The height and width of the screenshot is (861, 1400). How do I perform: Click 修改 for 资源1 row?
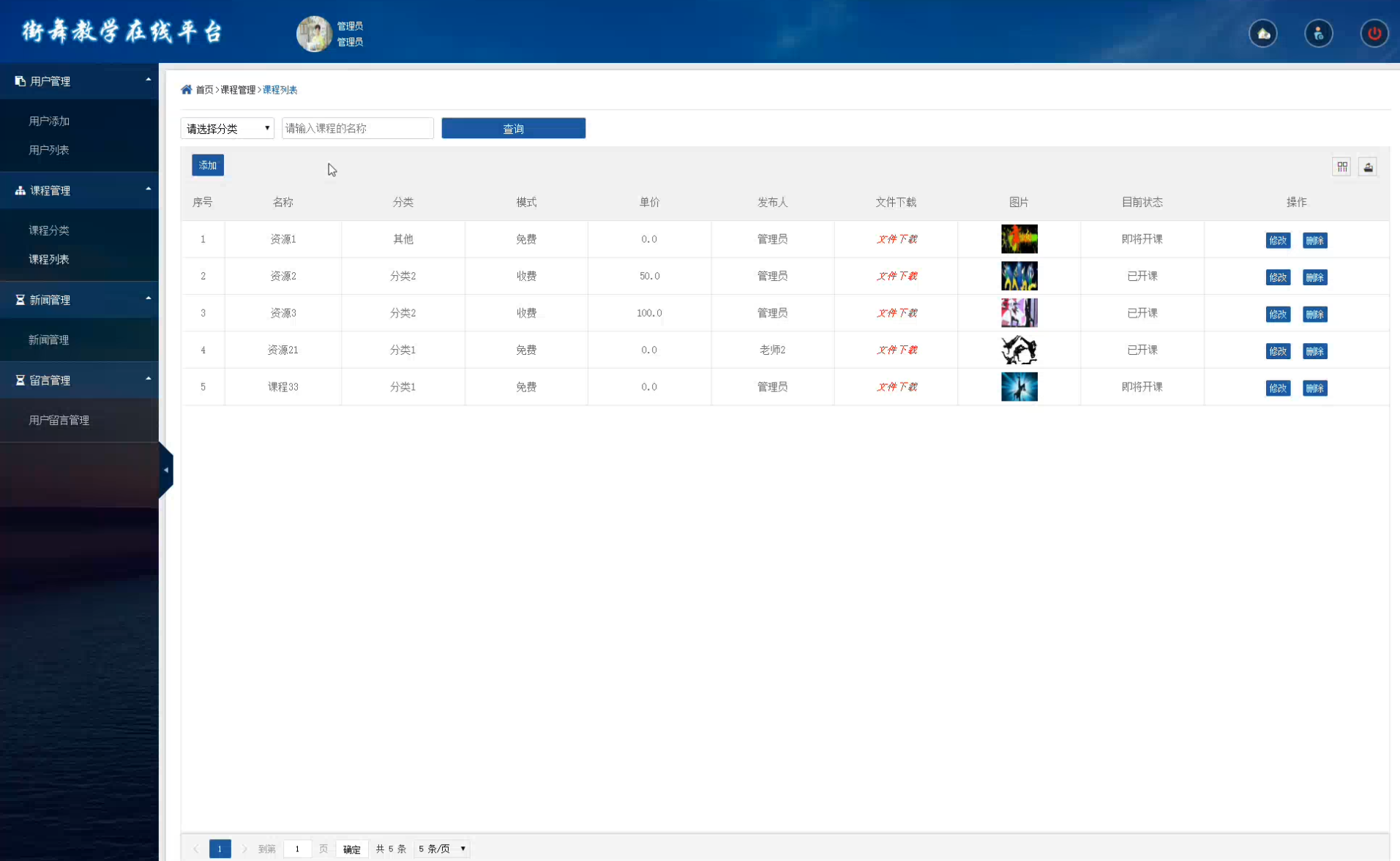click(x=1278, y=240)
